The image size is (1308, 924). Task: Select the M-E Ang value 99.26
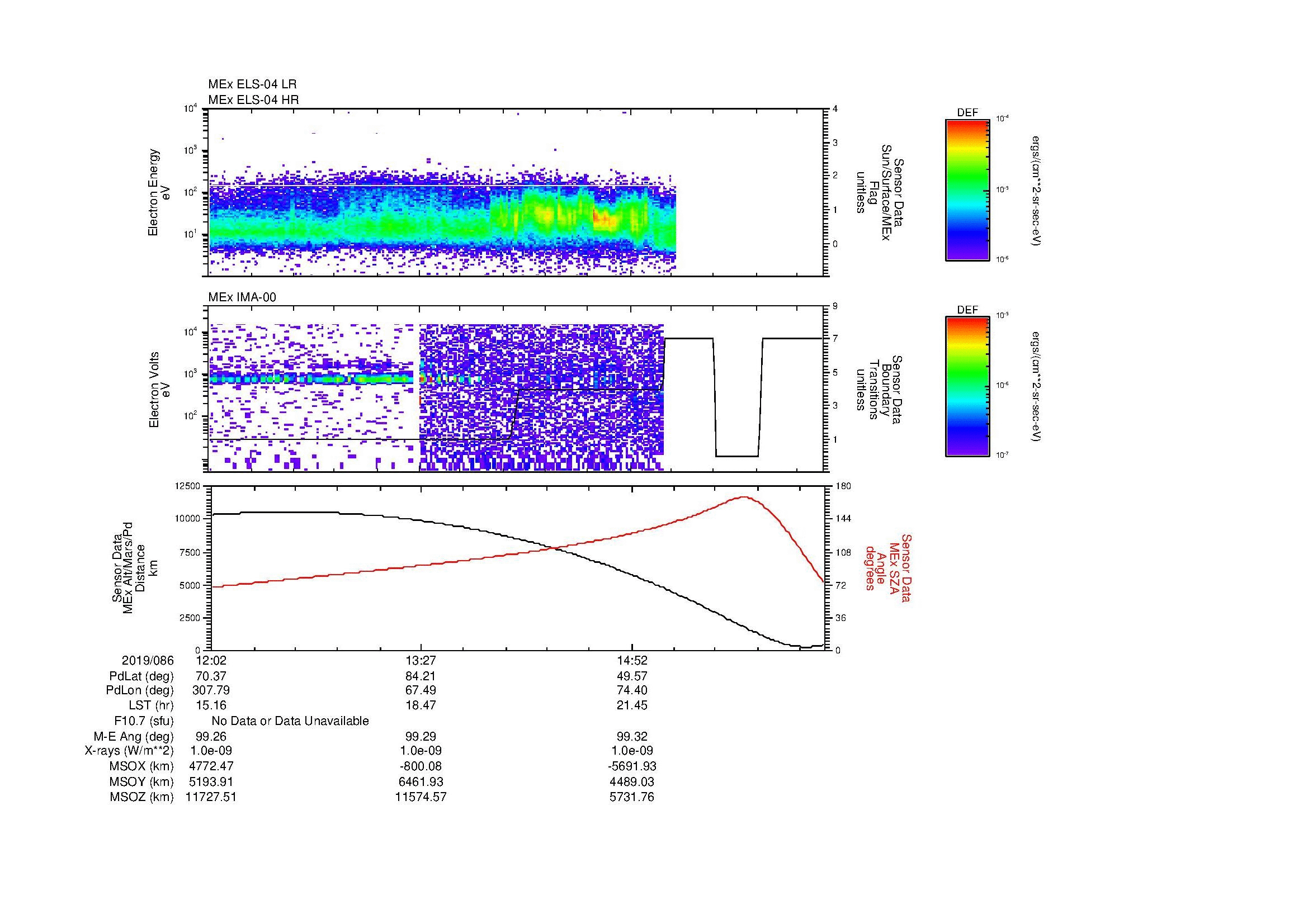tap(211, 737)
